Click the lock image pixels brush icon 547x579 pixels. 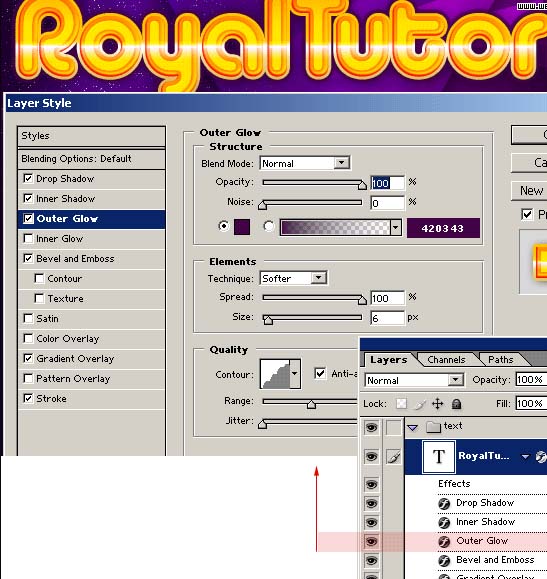(x=420, y=404)
